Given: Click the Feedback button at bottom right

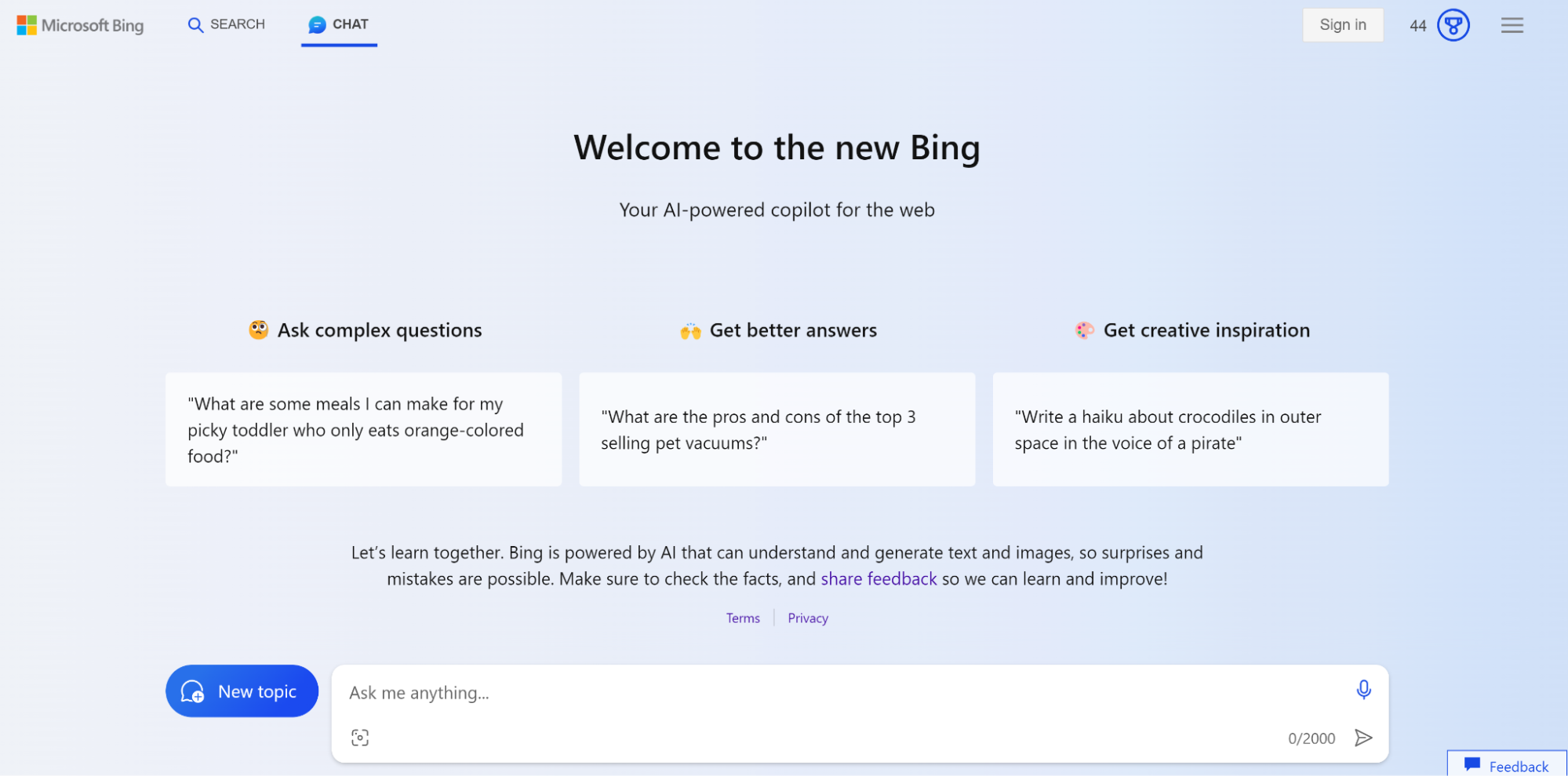Looking at the screenshot, I should [x=1507, y=764].
